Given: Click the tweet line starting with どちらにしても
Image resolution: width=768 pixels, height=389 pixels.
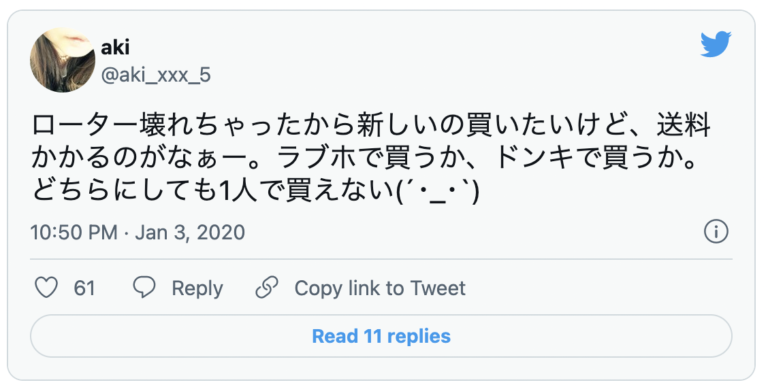Looking at the screenshot, I should click(x=255, y=191).
